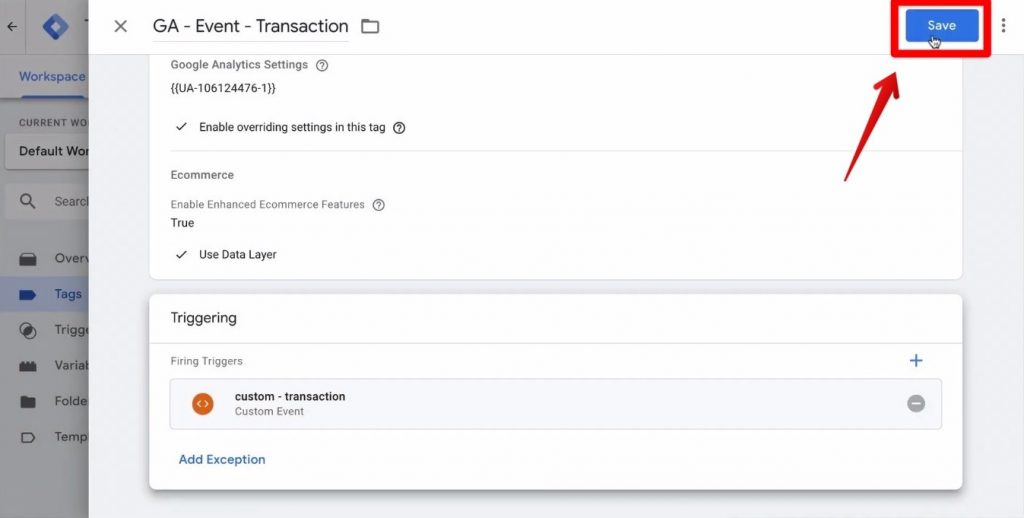Remove the custom - transaction trigger

tap(916, 404)
